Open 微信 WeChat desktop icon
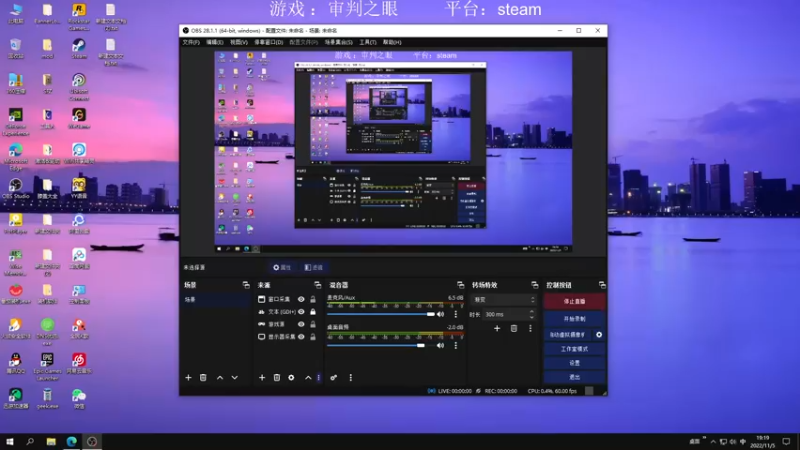 pyautogui.click(x=79, y=398)
